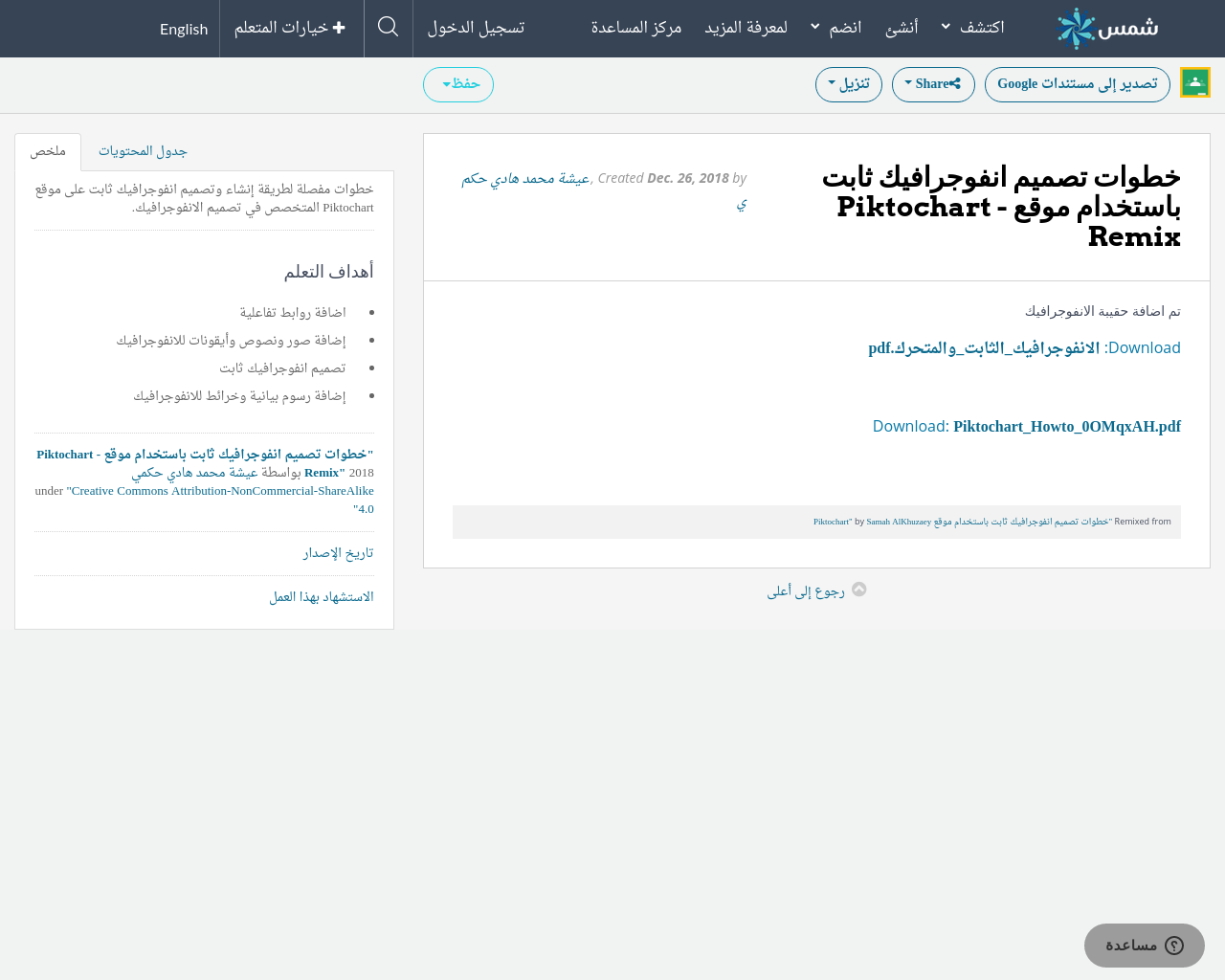The image size is (1225, 980).
Task: Download Piktochart_Howto_0OMqxAH.pdf file
Action: coord(1066,427)
